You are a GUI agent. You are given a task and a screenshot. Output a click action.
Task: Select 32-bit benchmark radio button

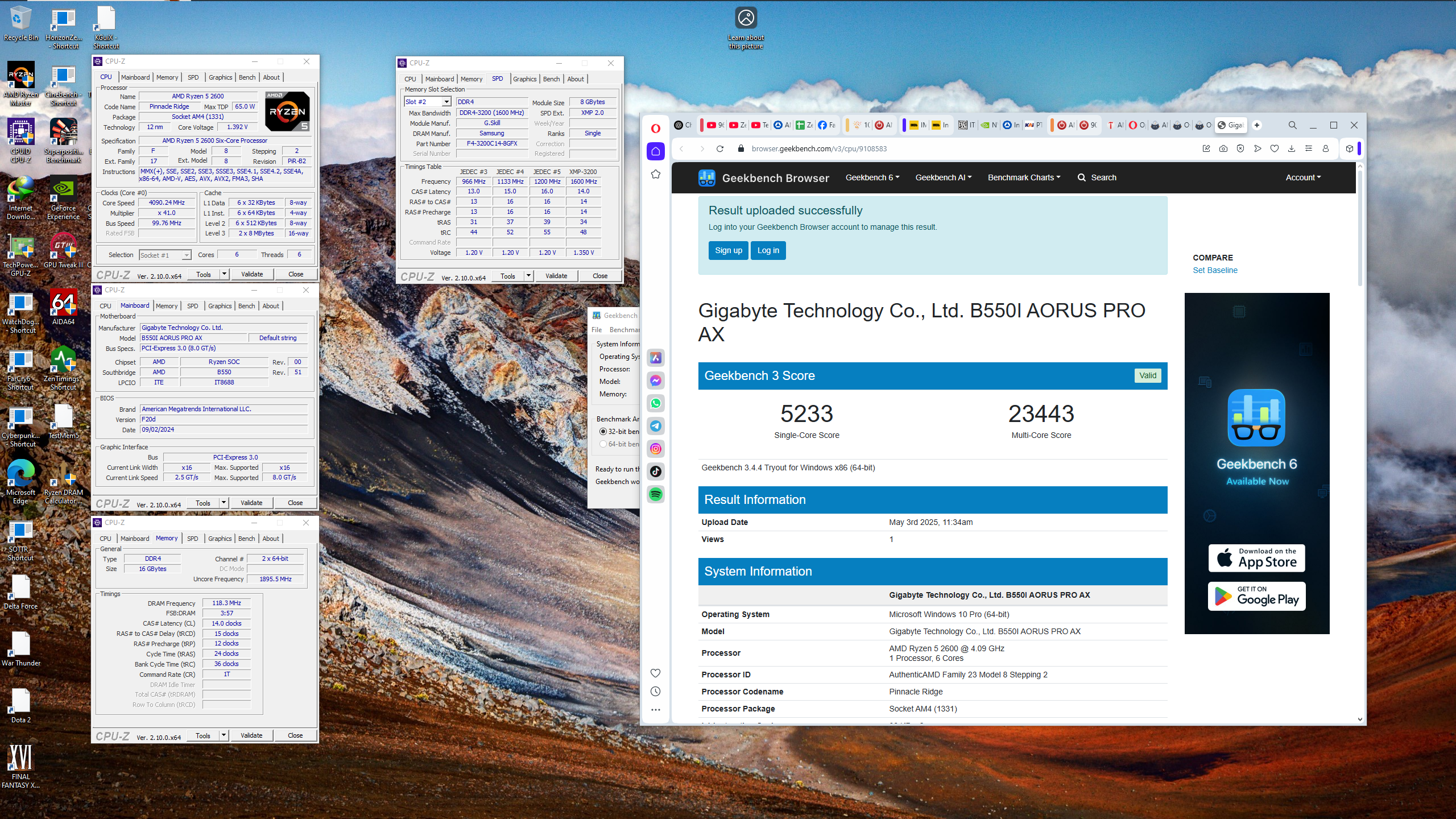[603, 432]
